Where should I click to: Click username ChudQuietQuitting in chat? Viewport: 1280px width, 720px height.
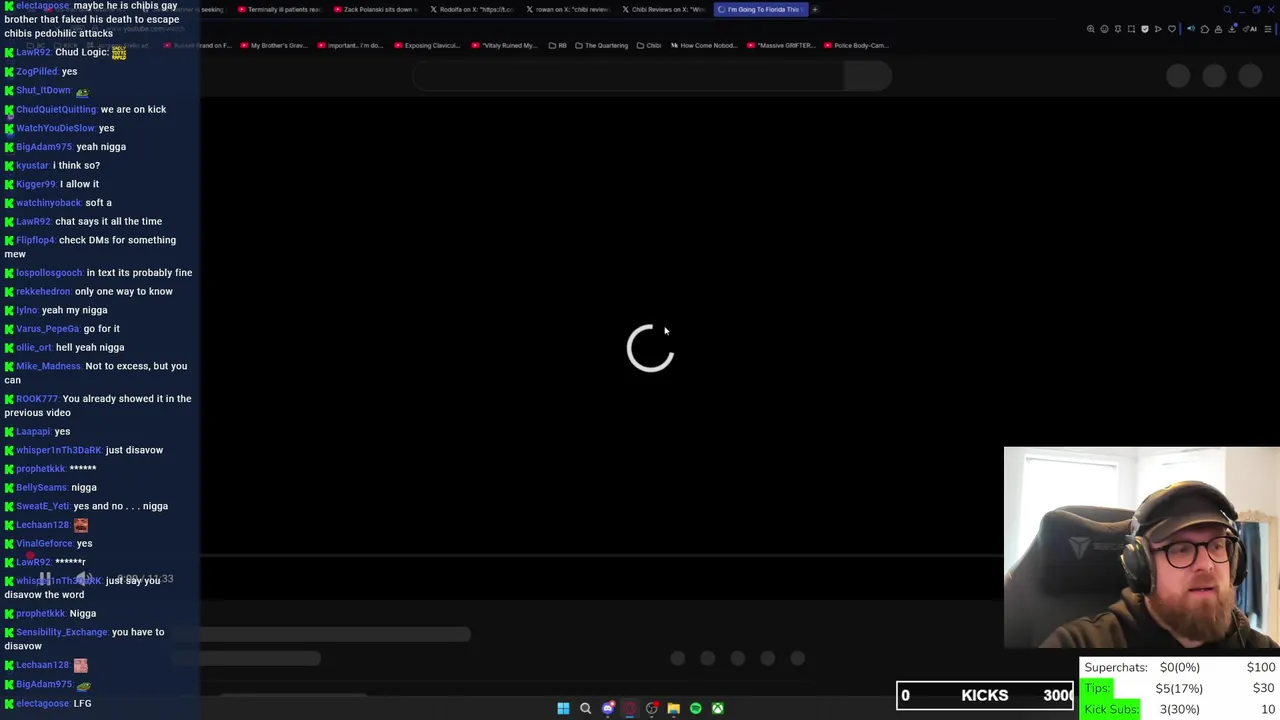click(56, 109)
